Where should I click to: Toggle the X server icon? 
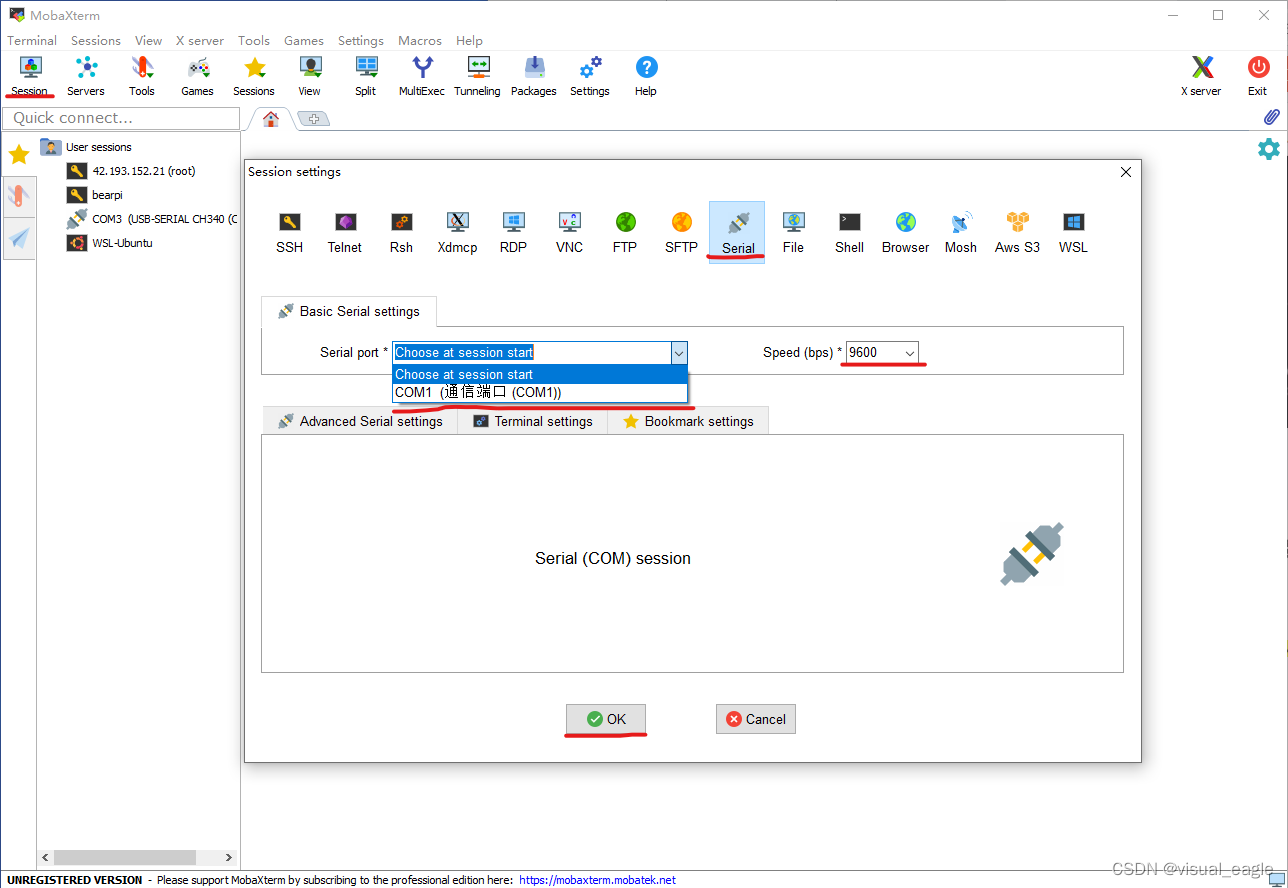click(x=1201, y=77)
